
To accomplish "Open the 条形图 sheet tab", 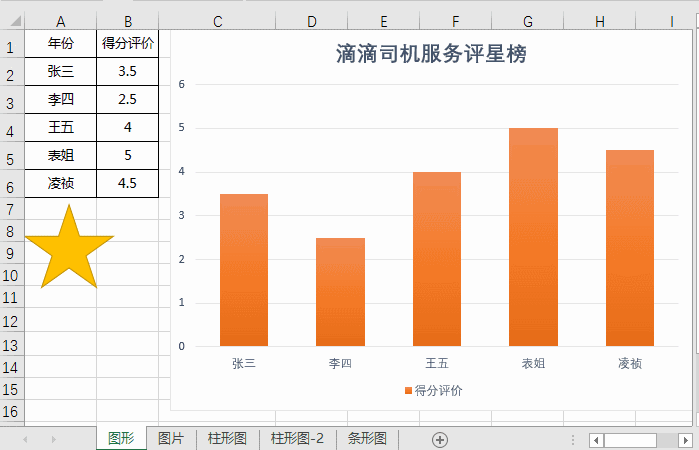I will point(367,438).
